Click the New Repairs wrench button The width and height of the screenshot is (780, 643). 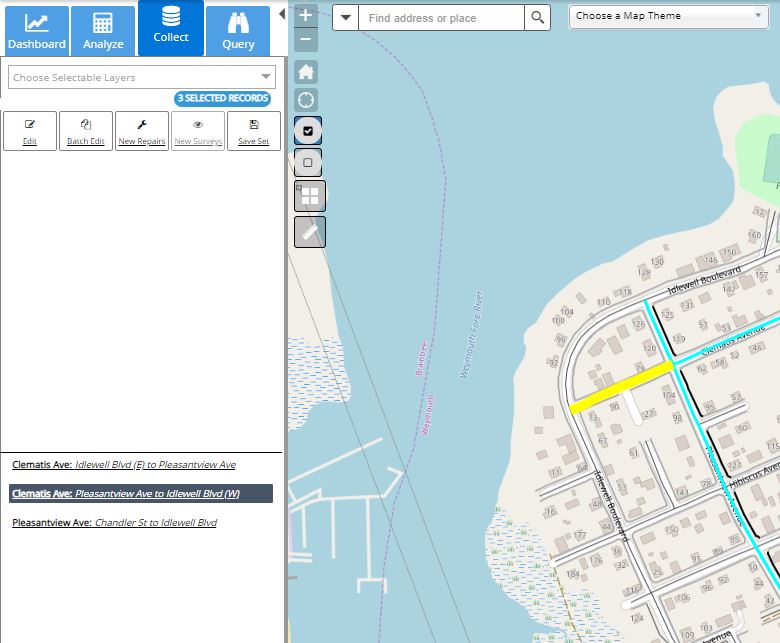pyautogui.click(x=142, y=131)
